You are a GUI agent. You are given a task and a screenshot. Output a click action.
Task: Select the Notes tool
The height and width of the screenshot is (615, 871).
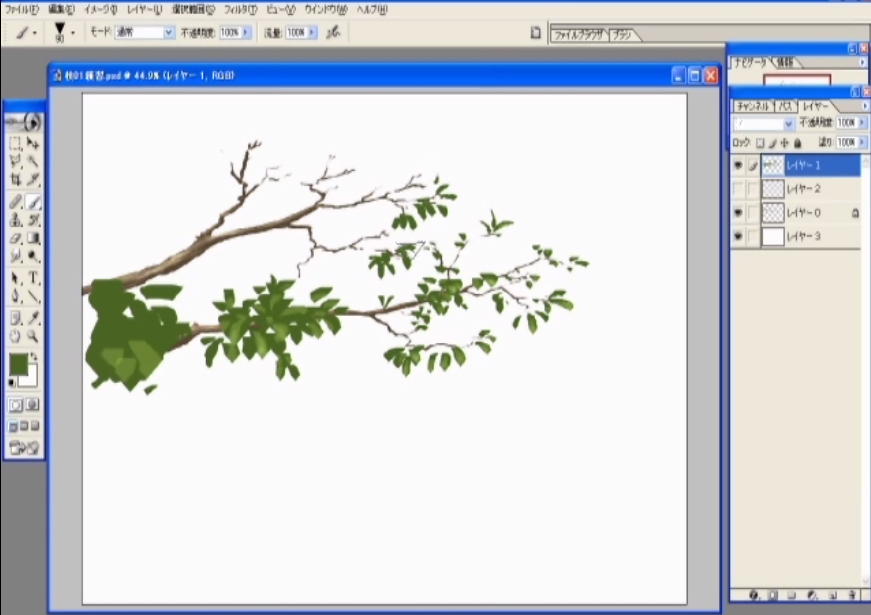tap(16, 318)
